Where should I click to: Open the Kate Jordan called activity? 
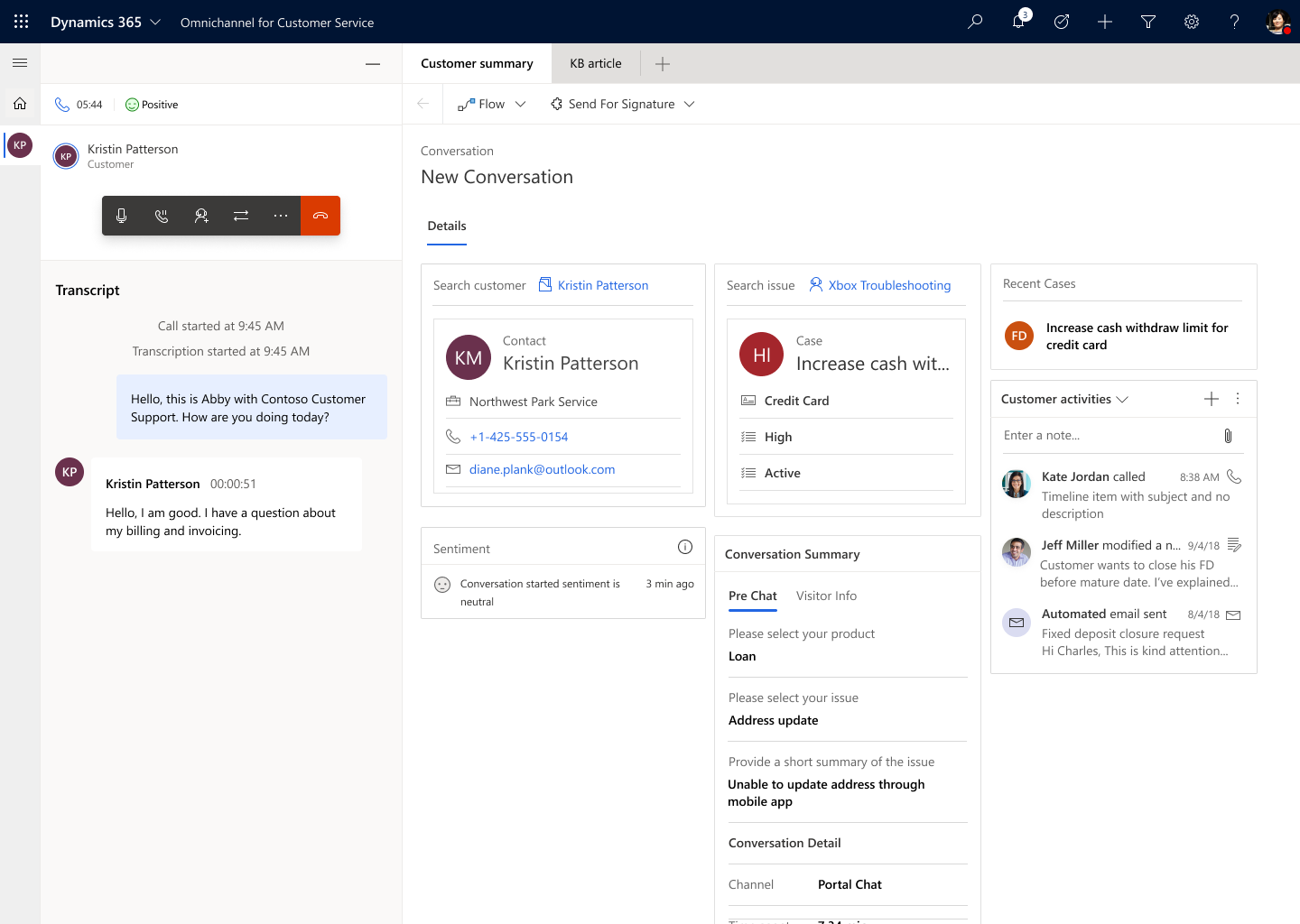point(1124,494)
